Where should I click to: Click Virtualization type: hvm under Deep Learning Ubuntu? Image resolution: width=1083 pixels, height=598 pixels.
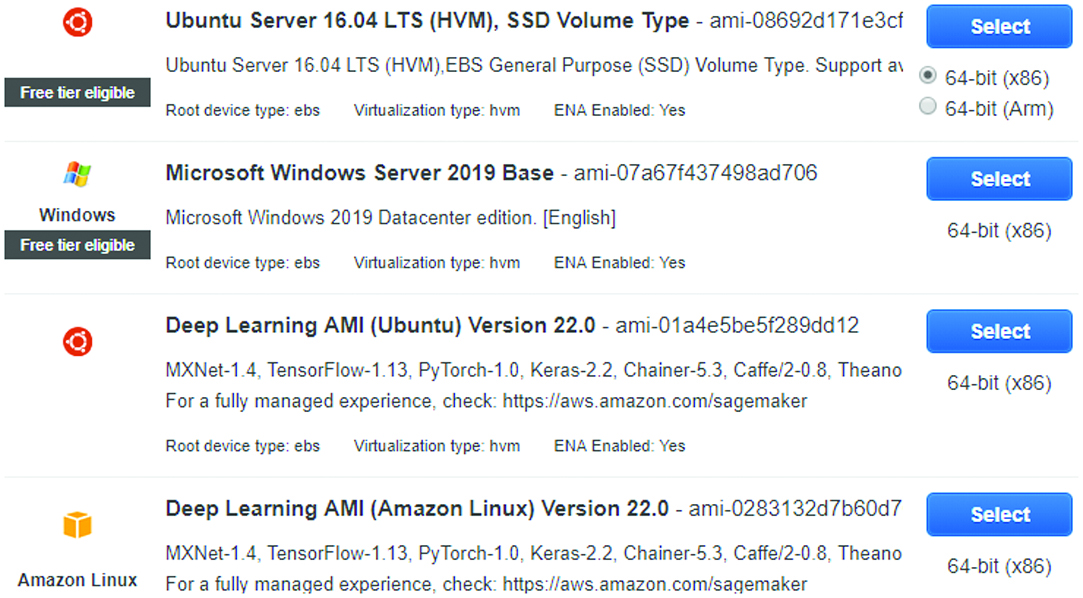[x=437, y=446]
